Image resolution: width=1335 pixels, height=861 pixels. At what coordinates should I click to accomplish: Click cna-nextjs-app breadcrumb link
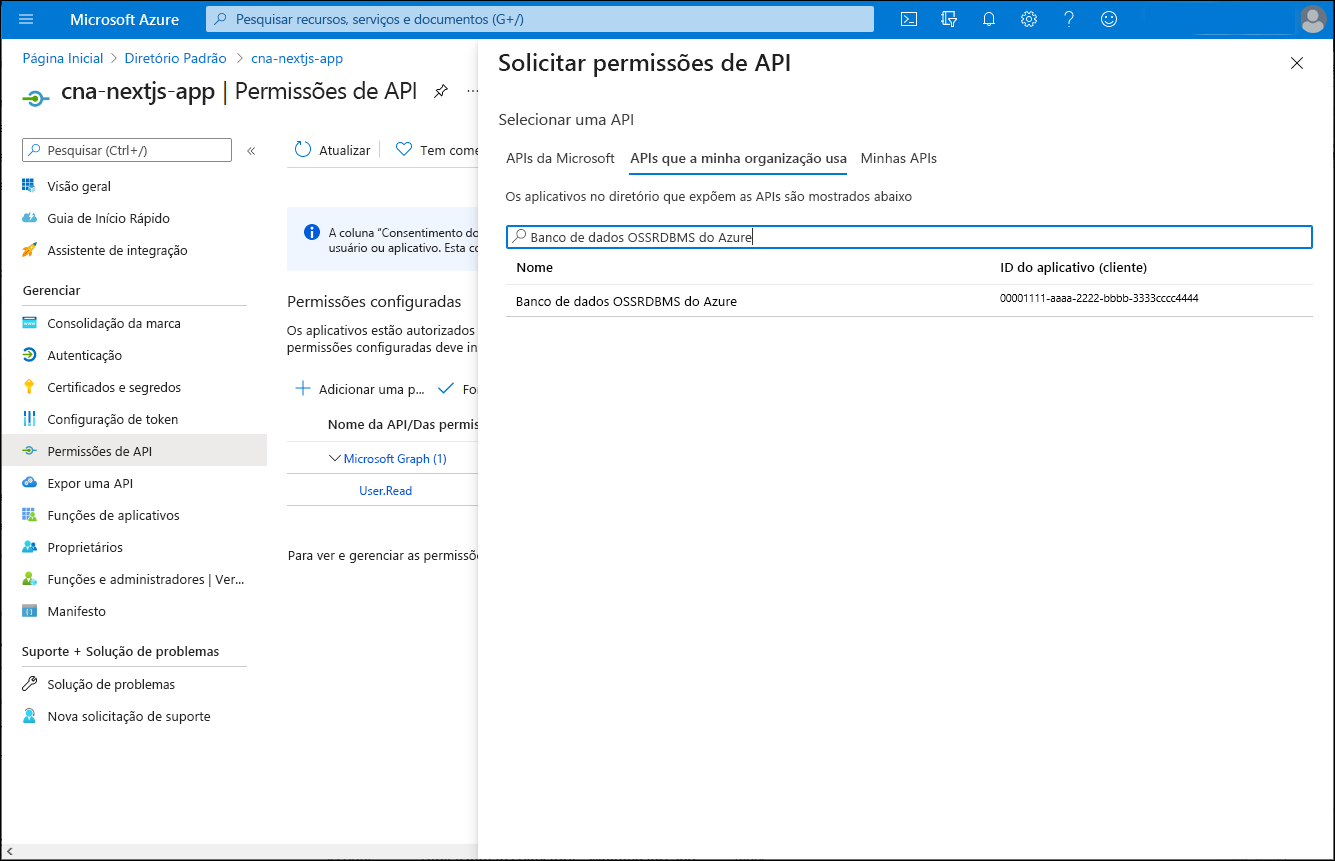tap(297, 59)
